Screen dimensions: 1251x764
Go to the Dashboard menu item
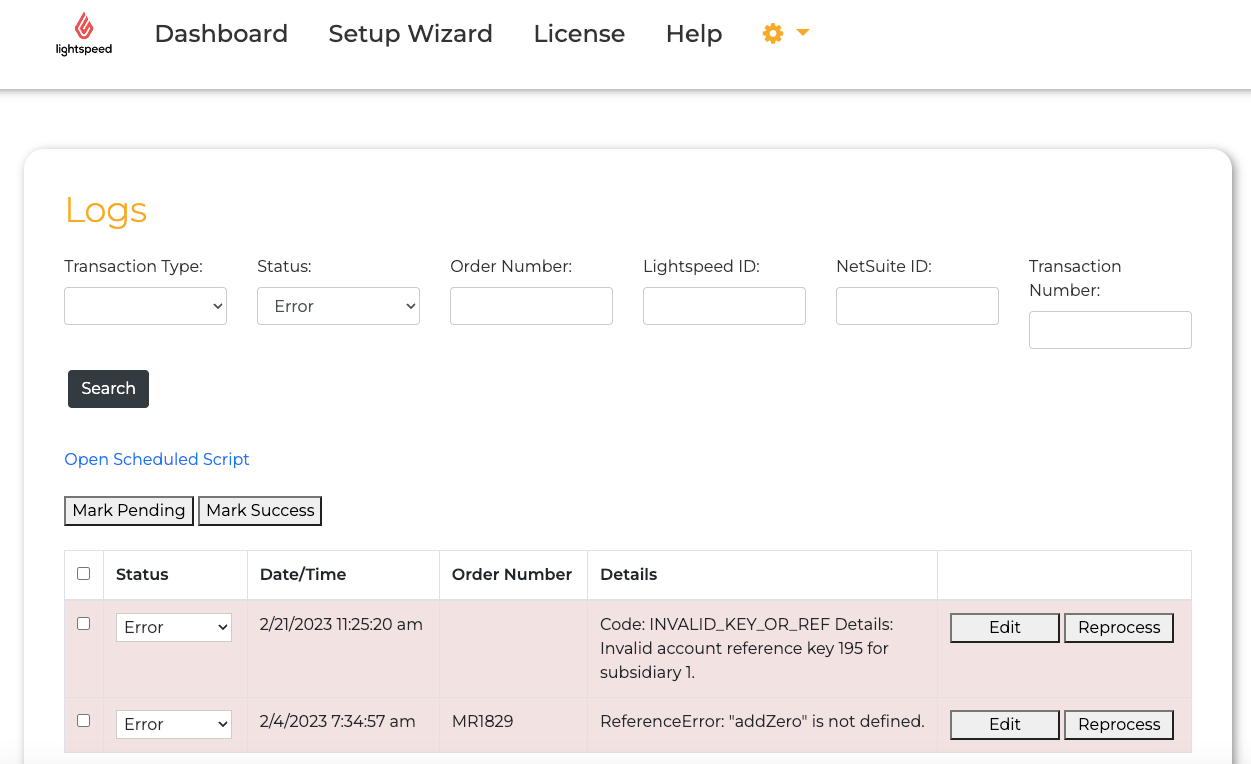[221, 33]
